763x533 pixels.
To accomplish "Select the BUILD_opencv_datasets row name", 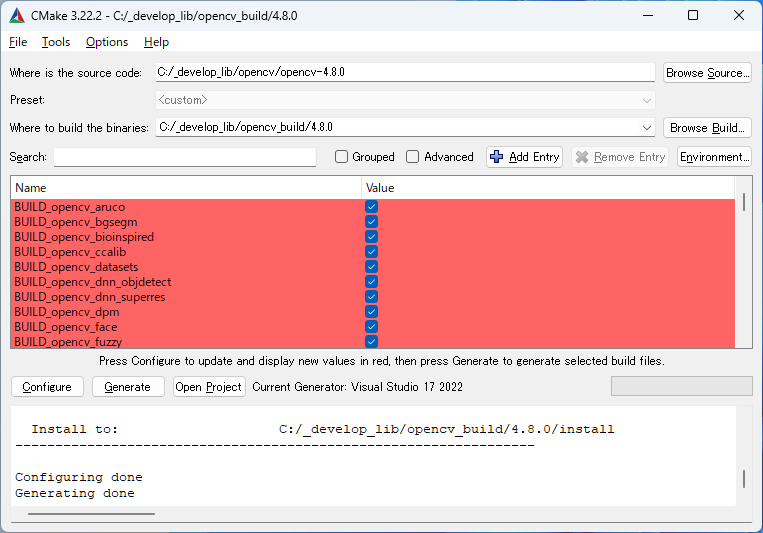I will [x=76, y=267].
